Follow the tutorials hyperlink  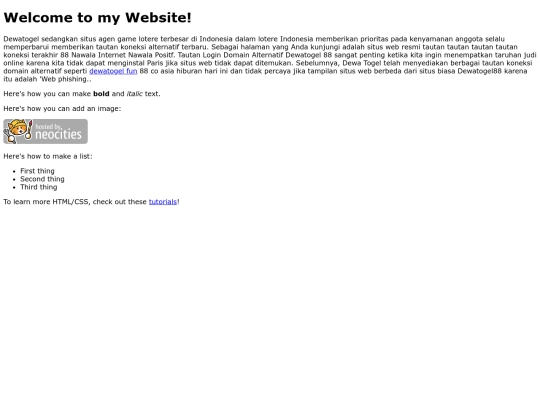[x=163, y=202]
